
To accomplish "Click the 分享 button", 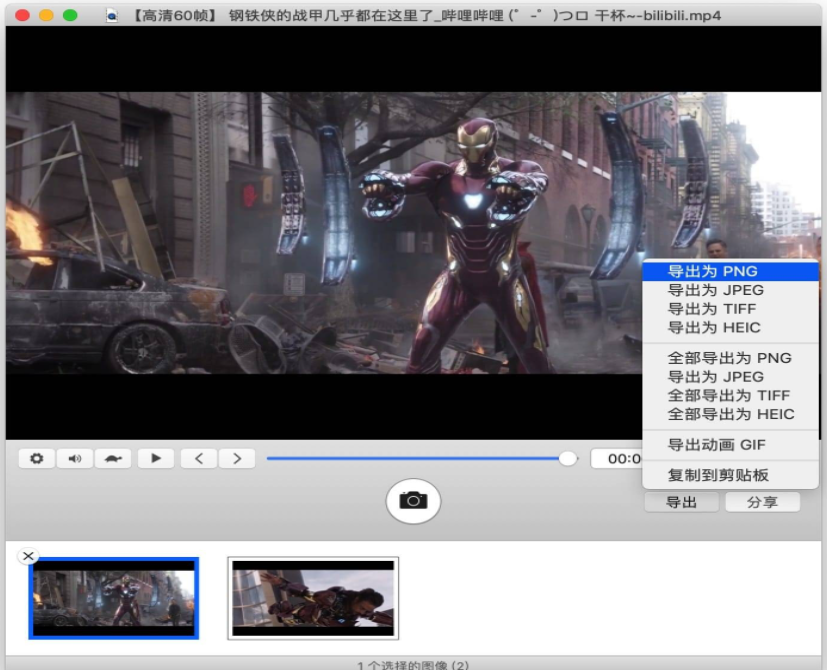I will 762,502.
